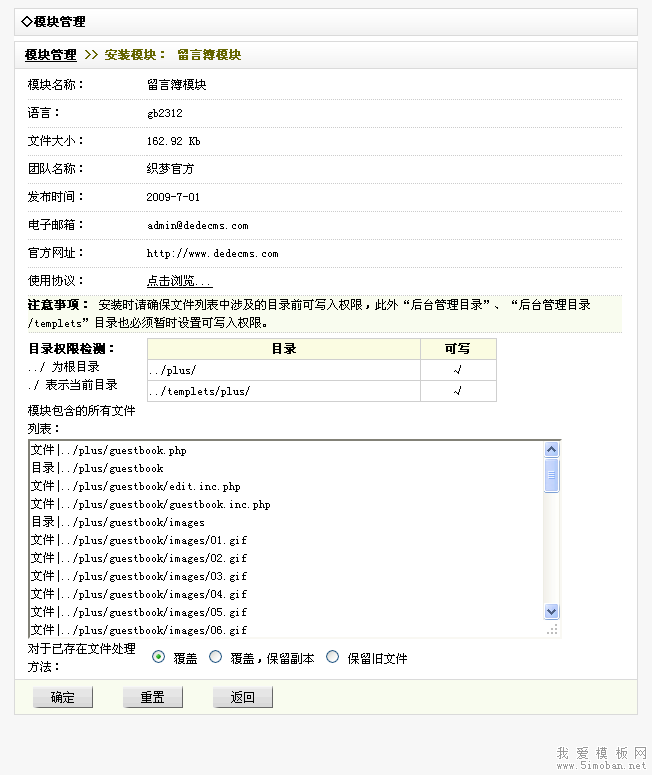Click the official website URL http://www.dedecms.com
The height and width of the screenshot is (775, 652).
[x=212, y=254]
